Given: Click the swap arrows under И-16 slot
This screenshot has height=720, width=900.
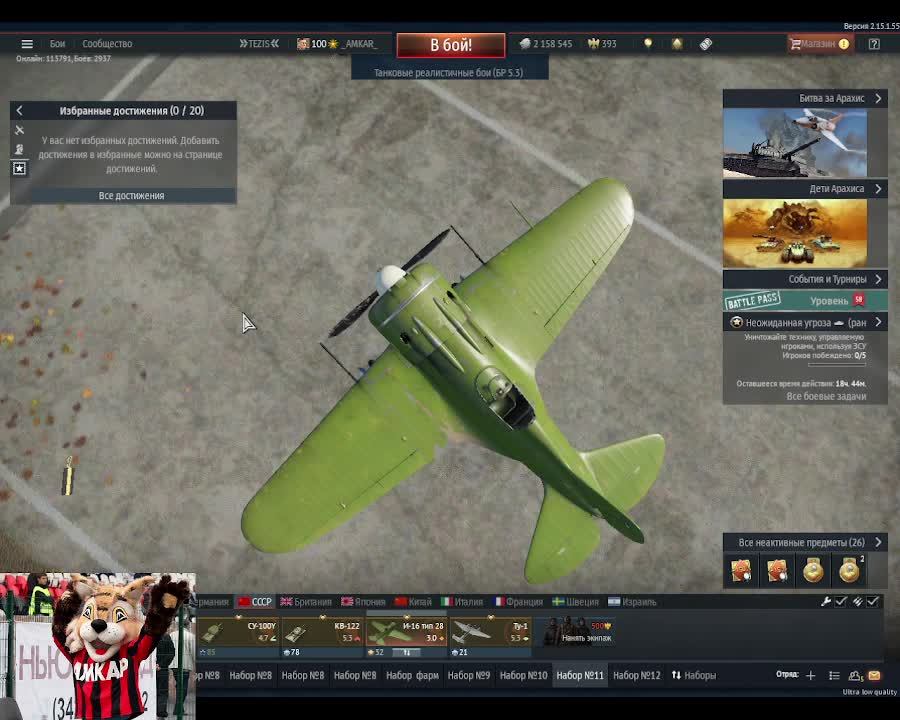Looking at the screenshot, I should point(406,652).
